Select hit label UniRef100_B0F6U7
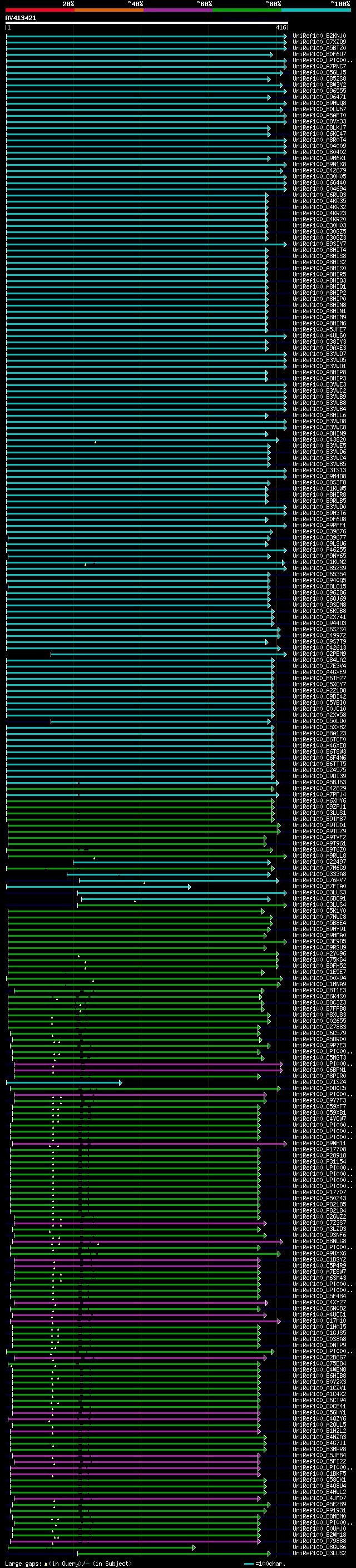 (319, 54)
